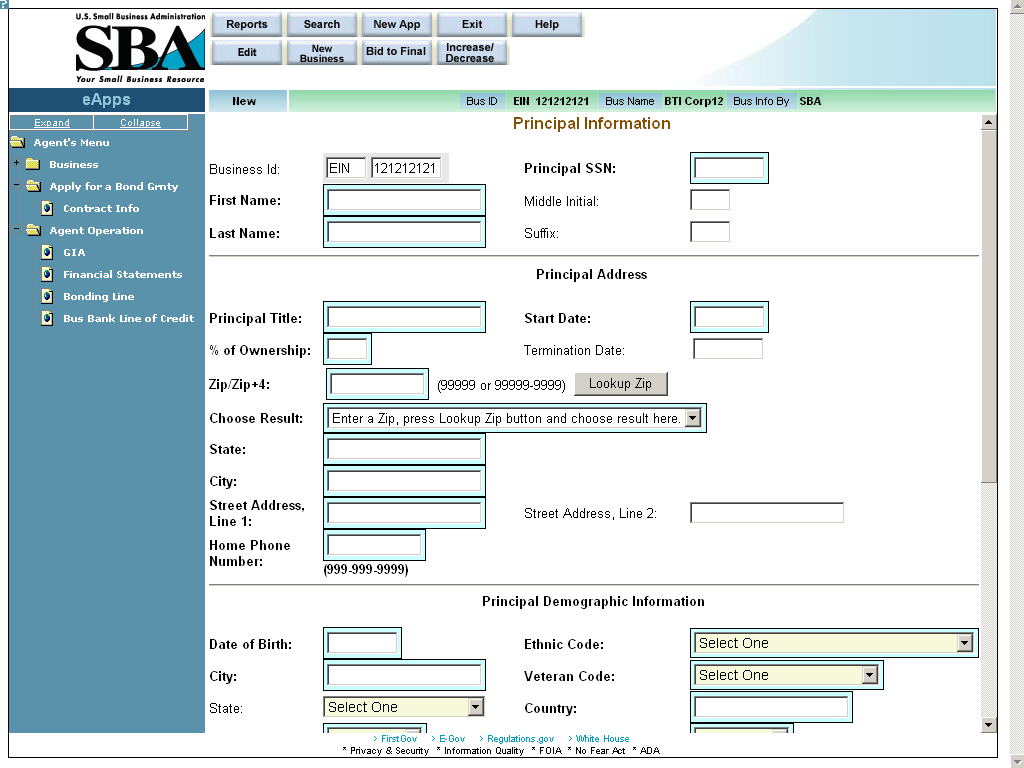Image resolution: width=1024 pixels, height=768 pixels.
Task: Expand the Business tree node
Action: (16, 164)
